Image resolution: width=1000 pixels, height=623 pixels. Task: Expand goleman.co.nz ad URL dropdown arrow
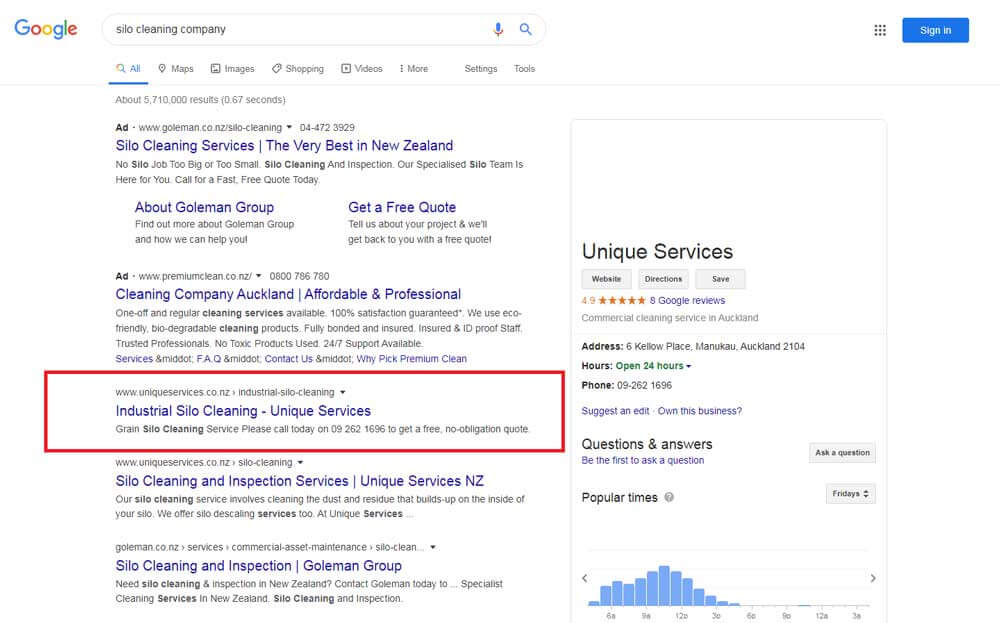[x=289, y=128]
